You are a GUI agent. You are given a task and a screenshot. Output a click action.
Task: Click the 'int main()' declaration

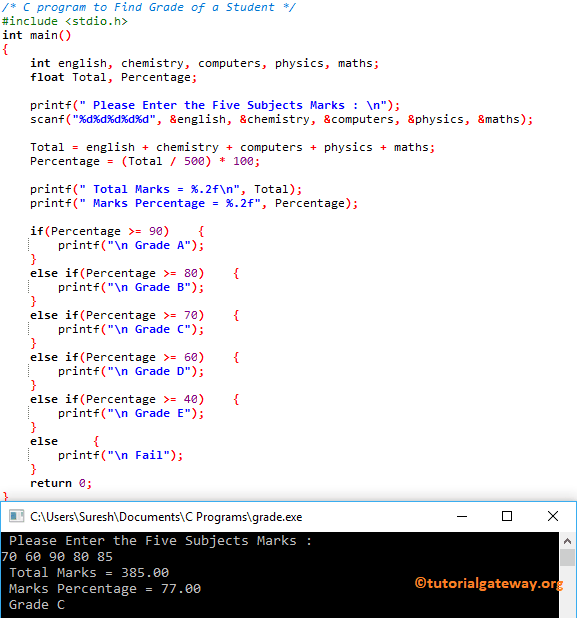[37, 35]
